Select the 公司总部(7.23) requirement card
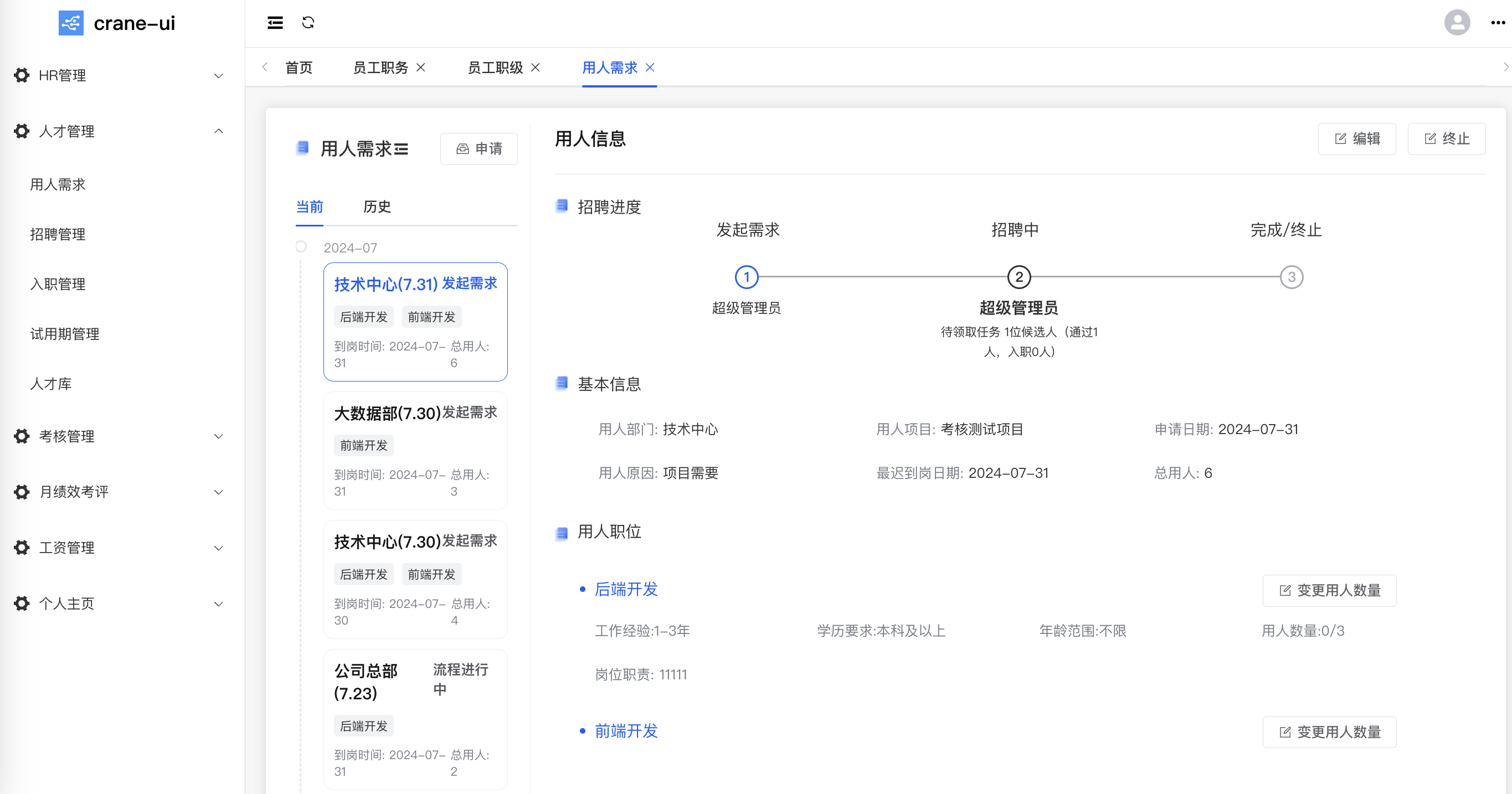This screenshot has width=1512, height=794. tap(415, 719)
